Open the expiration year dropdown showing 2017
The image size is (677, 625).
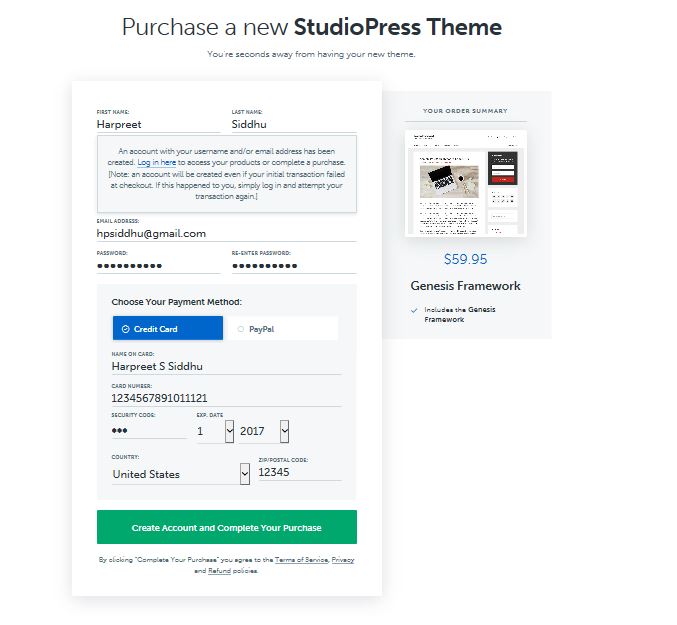click(264, 431)
